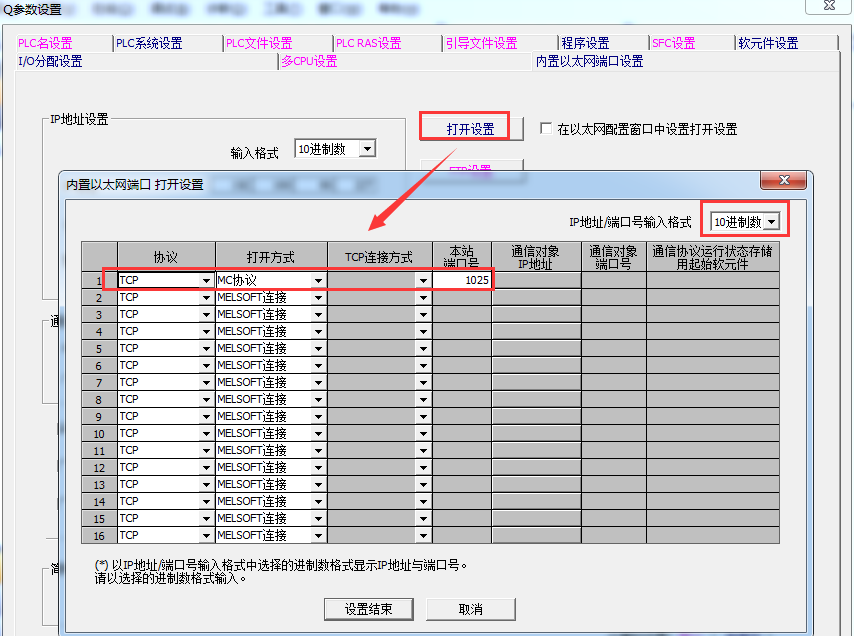
Task: Select the PLC文件设置 tab
Action: (x=259, y=43)
